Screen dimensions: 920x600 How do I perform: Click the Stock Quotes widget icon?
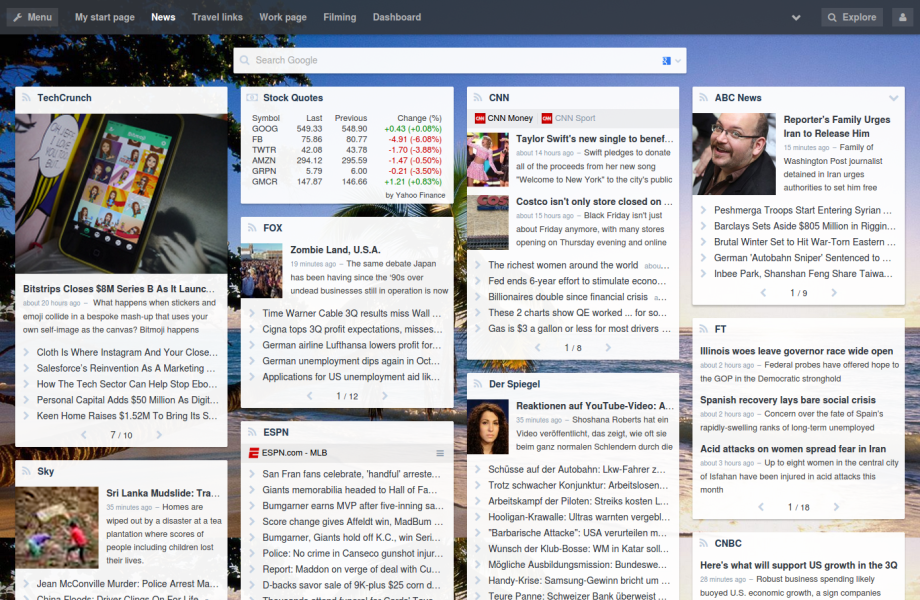click(252, 97)
